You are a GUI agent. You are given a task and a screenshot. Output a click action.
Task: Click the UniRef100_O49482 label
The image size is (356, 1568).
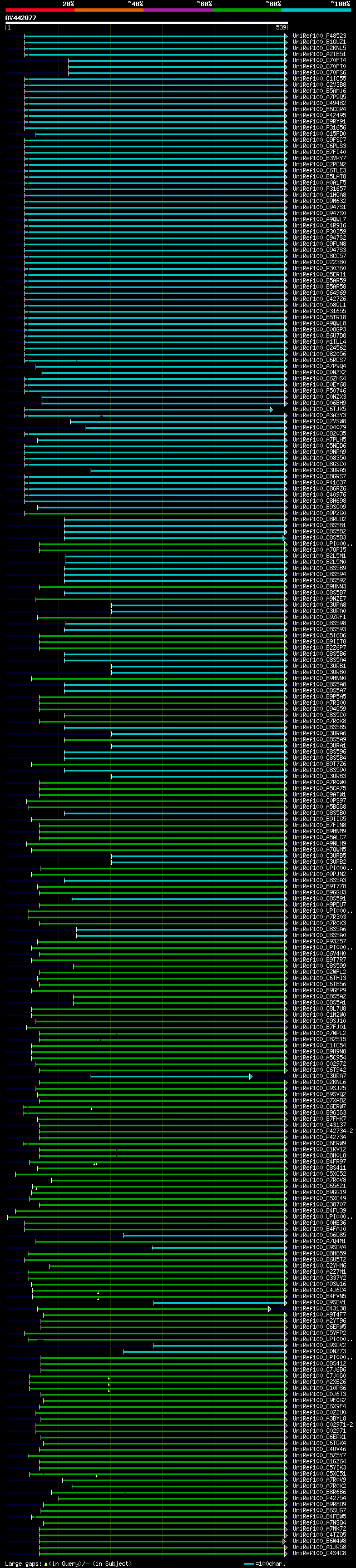(x=319, y=103)
